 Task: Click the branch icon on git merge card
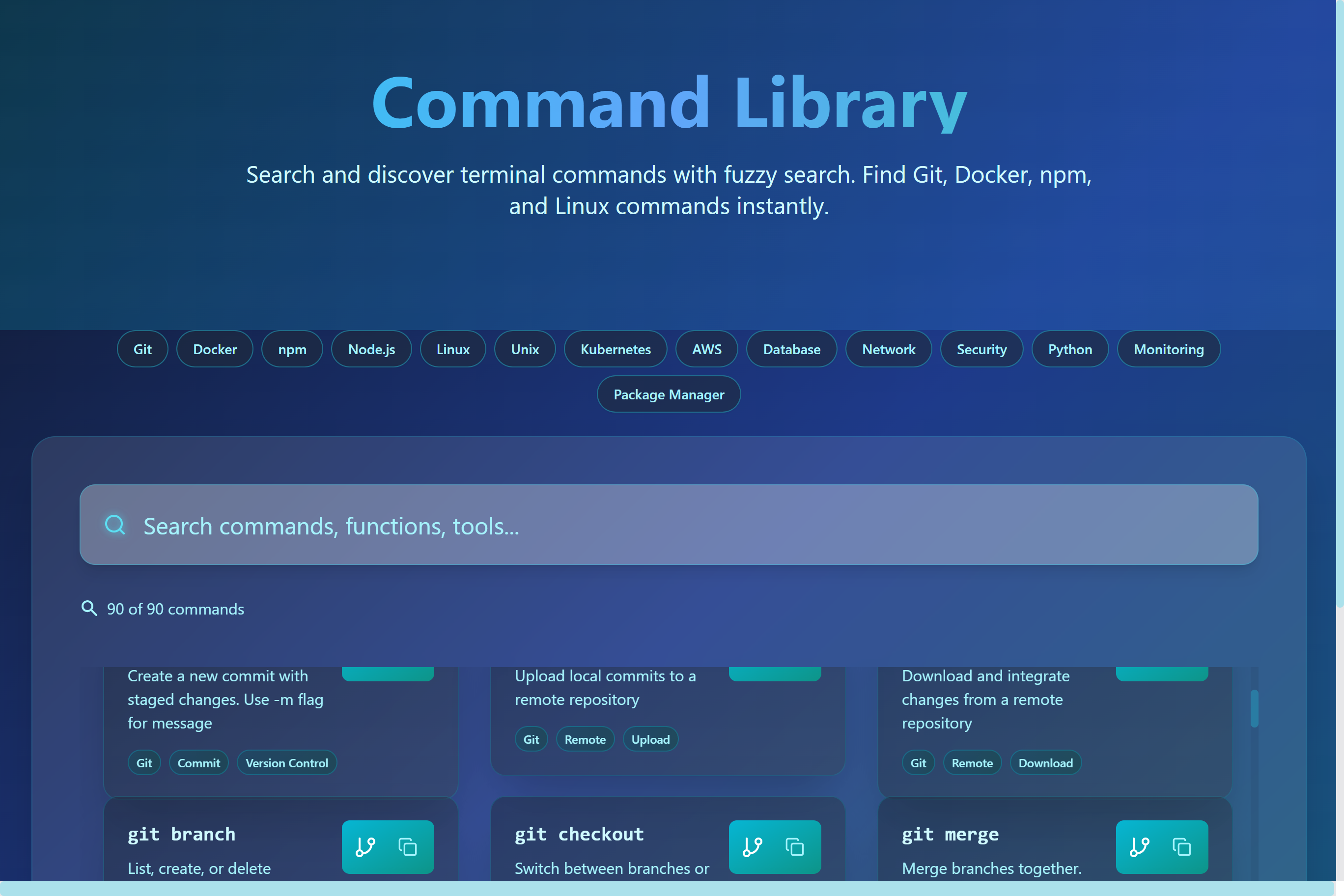tap(1140, 847)
